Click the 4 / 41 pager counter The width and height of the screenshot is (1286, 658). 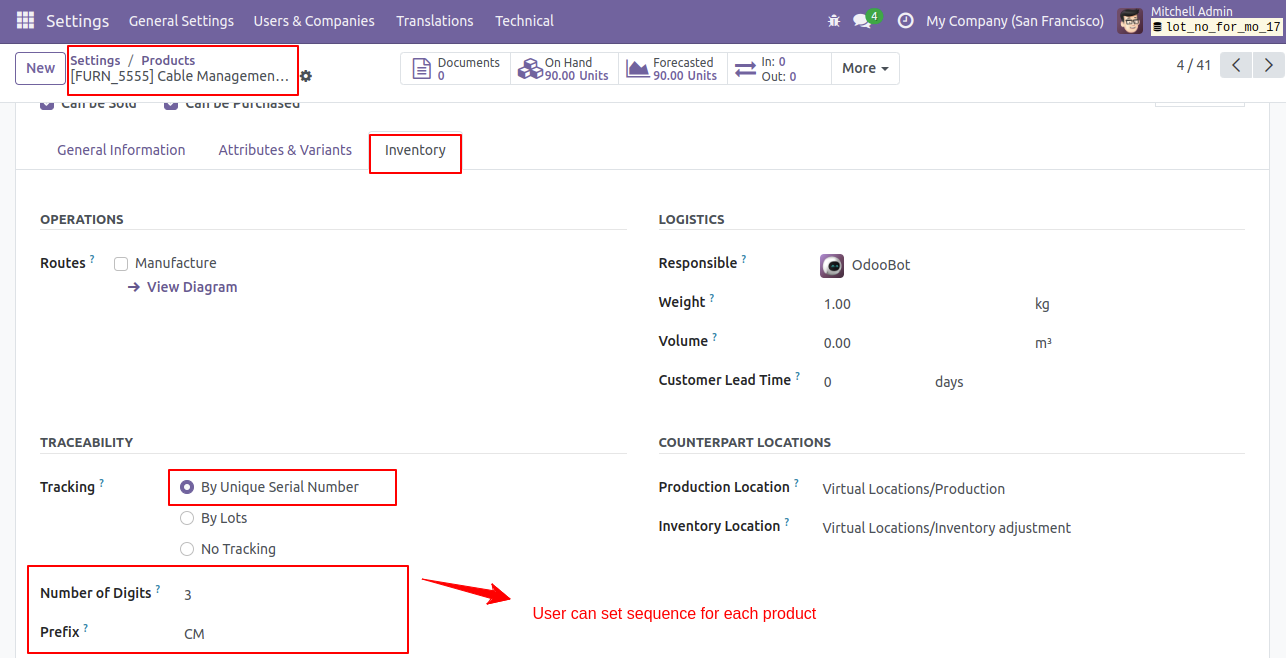1193,66
